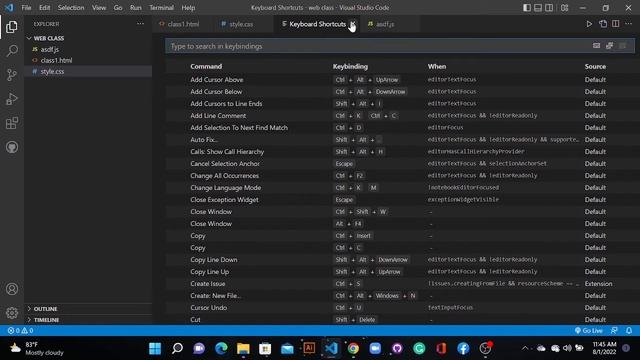Toggle the Panel layout icon
The width and height of the screenshot is (640, 360).
pyautogui.click(x=538, y=8)
